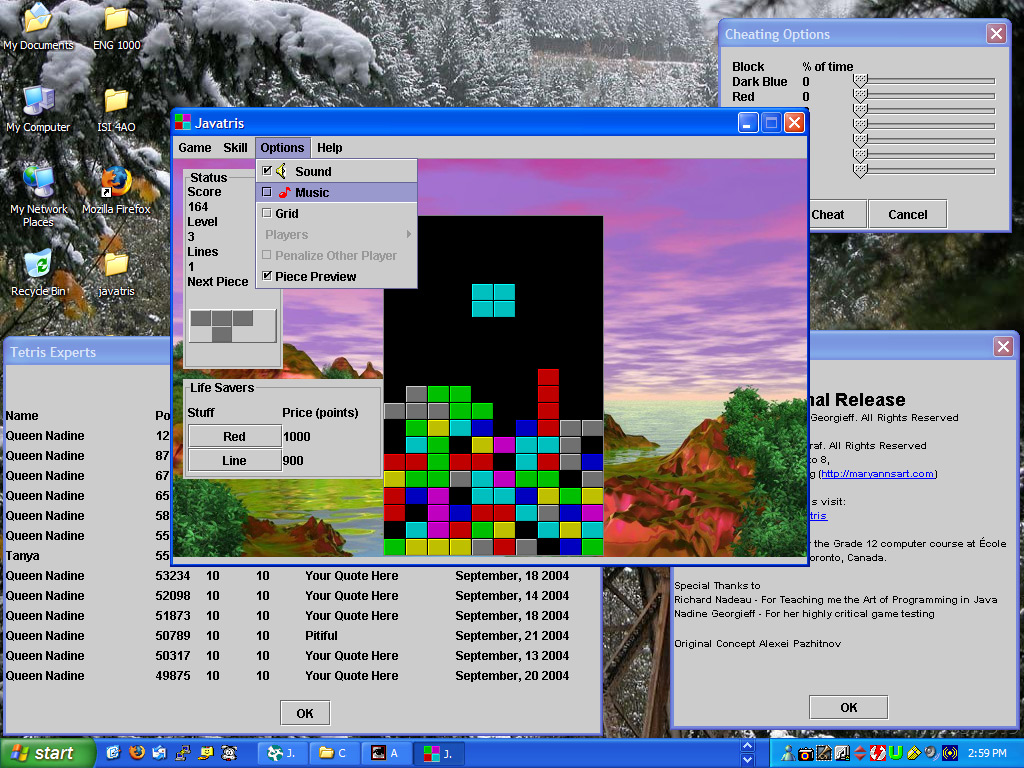This screenshot has width=1024, height=768.
Task: Close the Options menu
Action: tap(282, 148)
